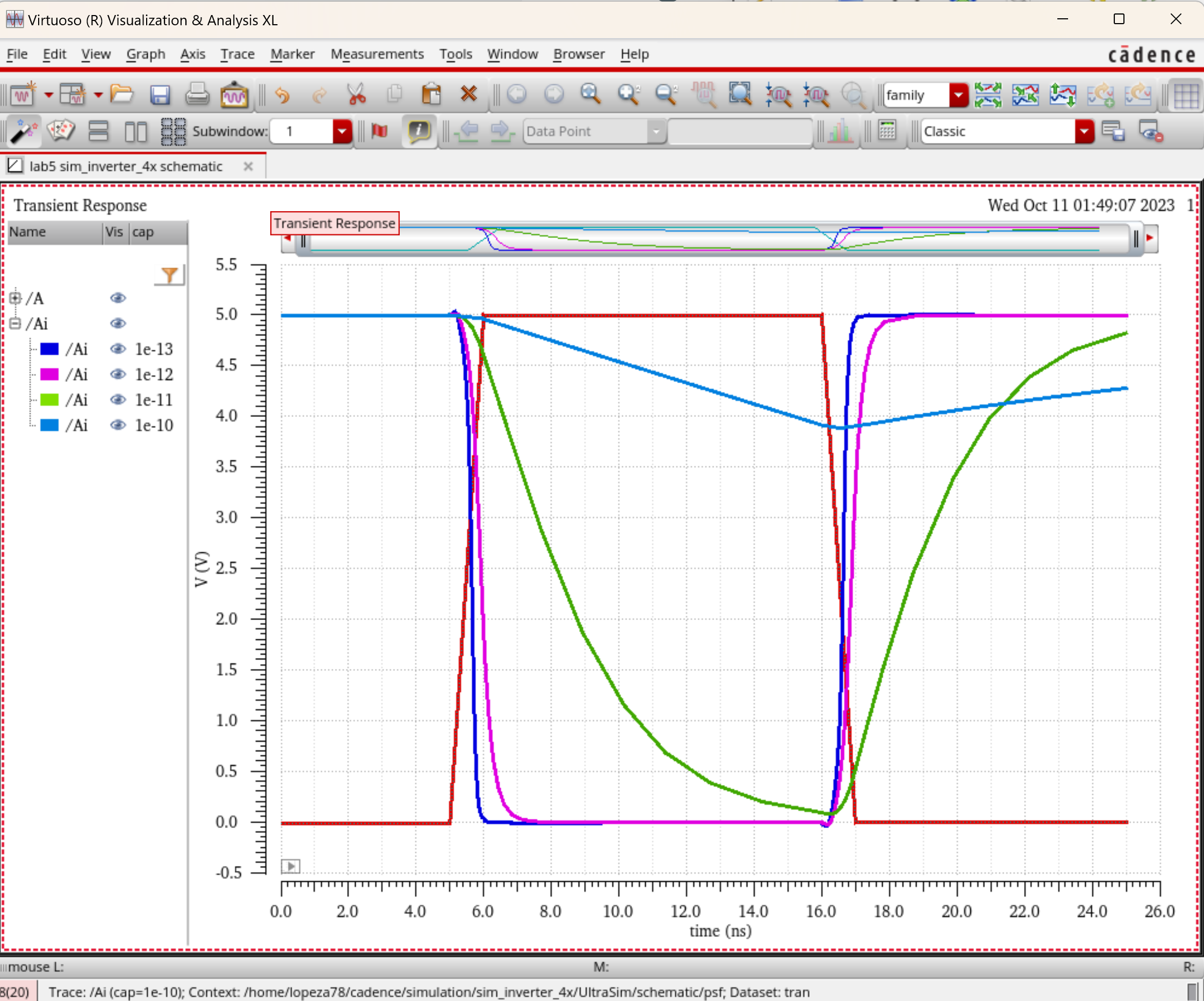Open the Marker menu
The width and height of the screenshot is (1204, 1001).
pos(292,54)
